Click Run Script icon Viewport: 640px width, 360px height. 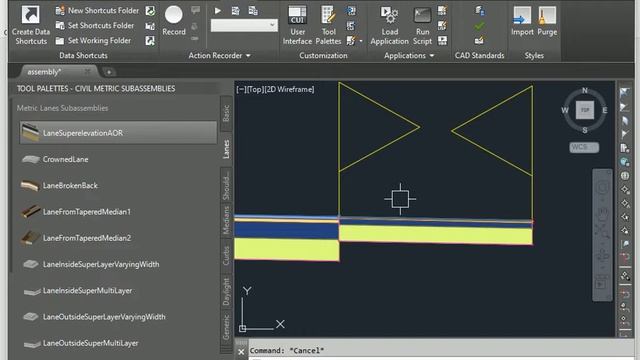[x=422, y=15]
